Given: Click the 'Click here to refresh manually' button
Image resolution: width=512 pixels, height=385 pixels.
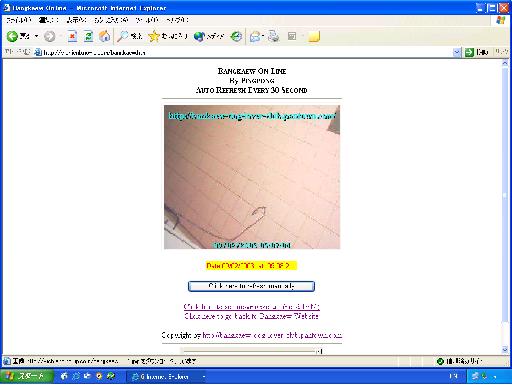Looking at the screenshot, I should click(251, 286).
